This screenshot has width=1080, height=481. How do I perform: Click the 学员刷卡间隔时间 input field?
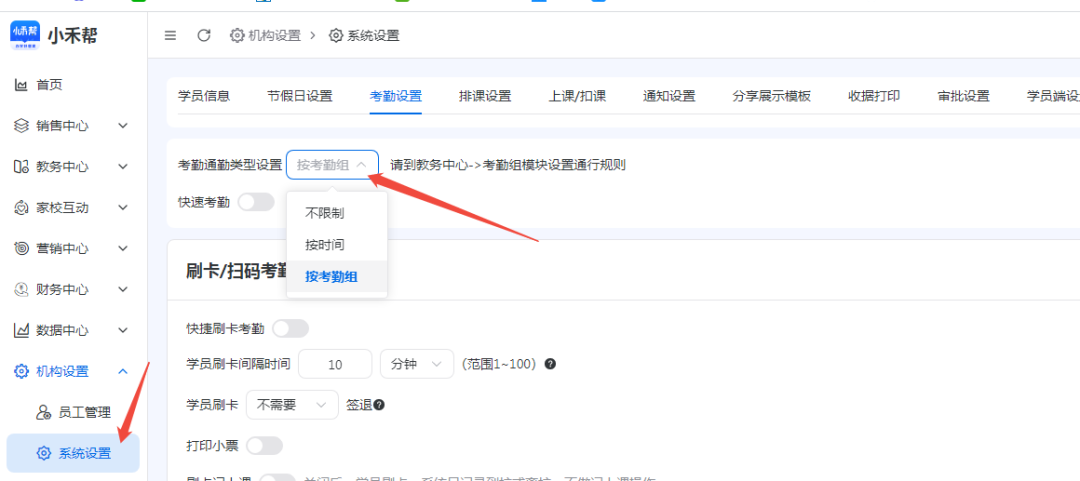[x=335, y=364]
